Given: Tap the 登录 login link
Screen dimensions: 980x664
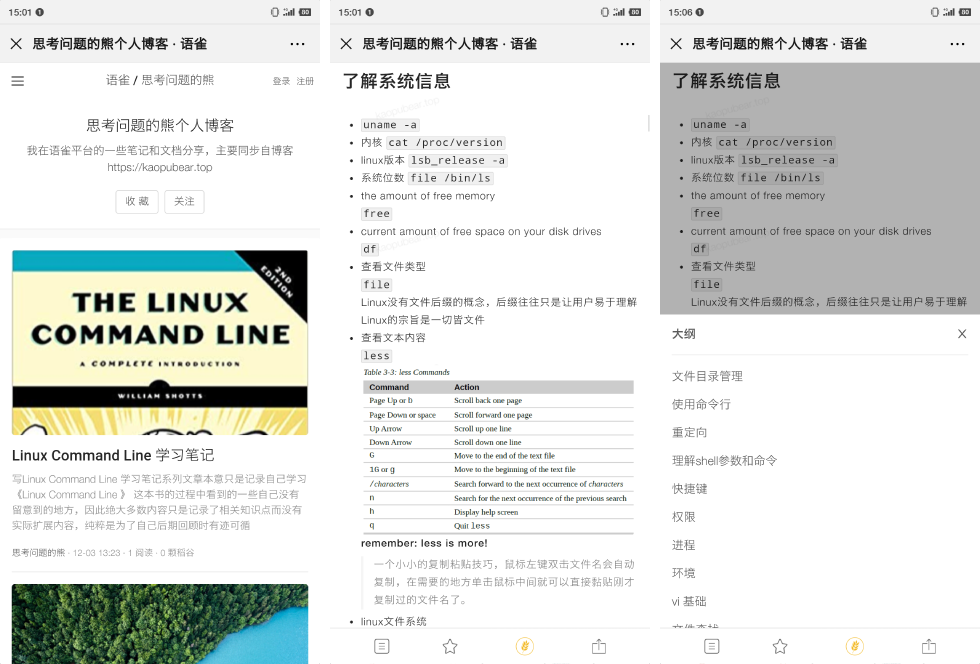Looking at the screenshot, I should click(x=281, y=81).
